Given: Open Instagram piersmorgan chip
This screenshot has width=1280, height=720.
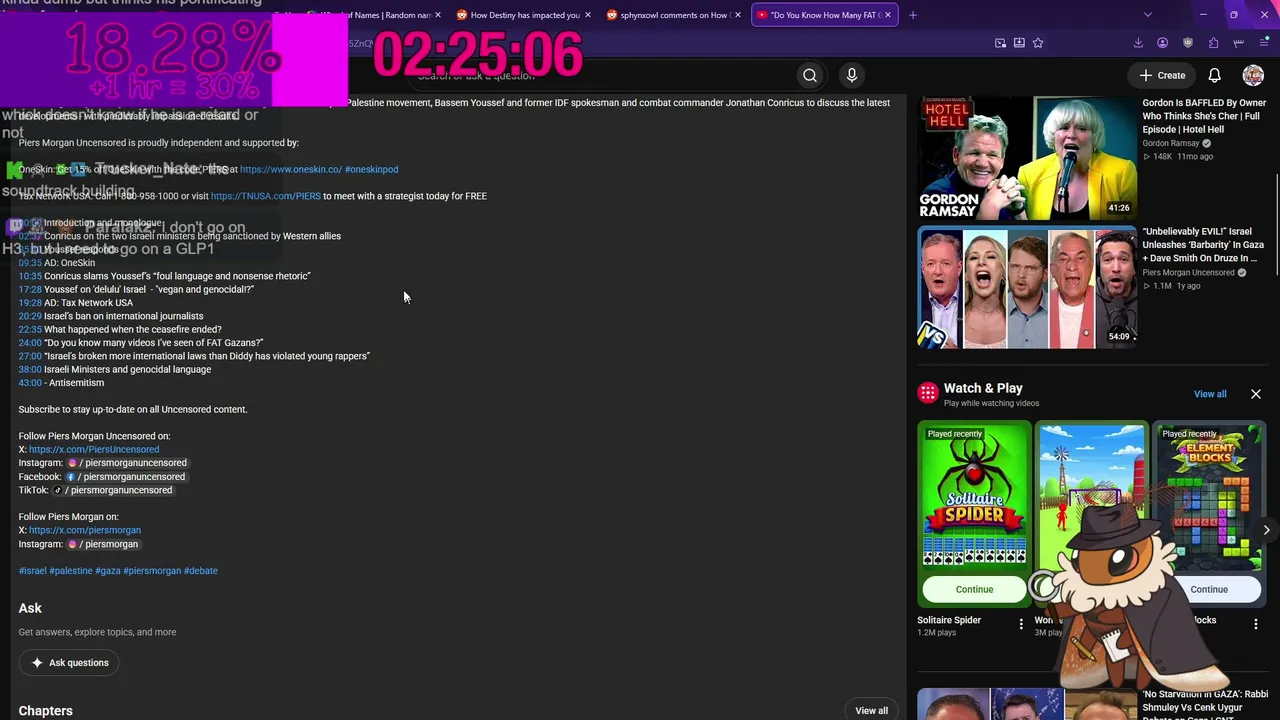Looking at the screenshot, I should click(103, 544).
